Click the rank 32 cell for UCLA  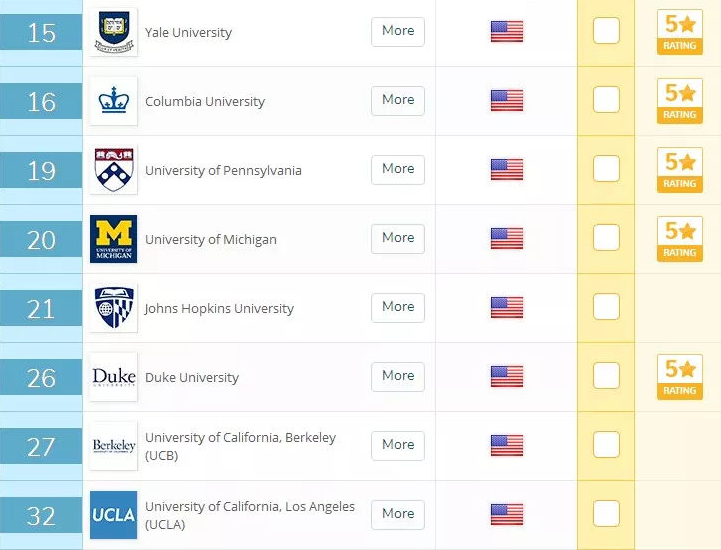click(x=41, y=516)
